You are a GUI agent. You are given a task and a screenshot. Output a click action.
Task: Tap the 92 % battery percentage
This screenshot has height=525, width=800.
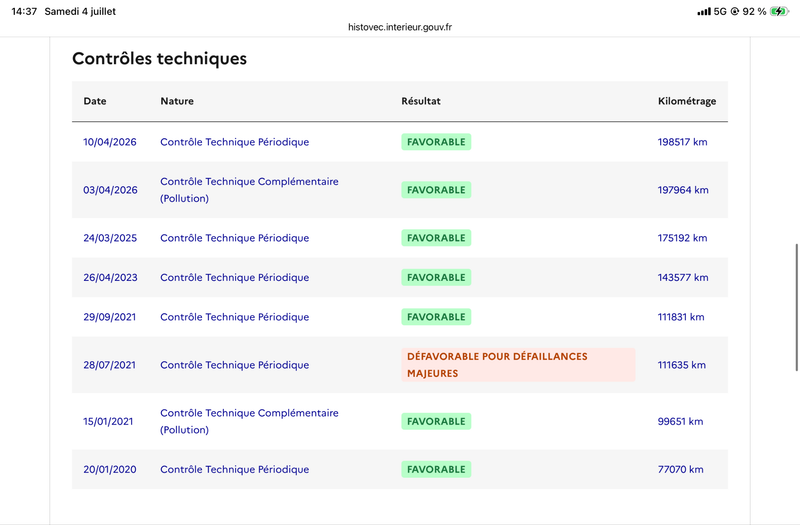click(755, 11)
